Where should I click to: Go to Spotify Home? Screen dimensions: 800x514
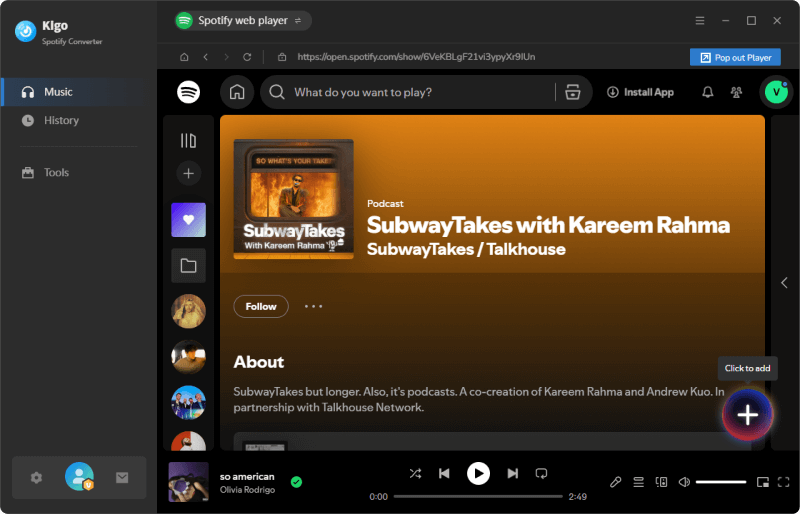click(x=237, y=92)
